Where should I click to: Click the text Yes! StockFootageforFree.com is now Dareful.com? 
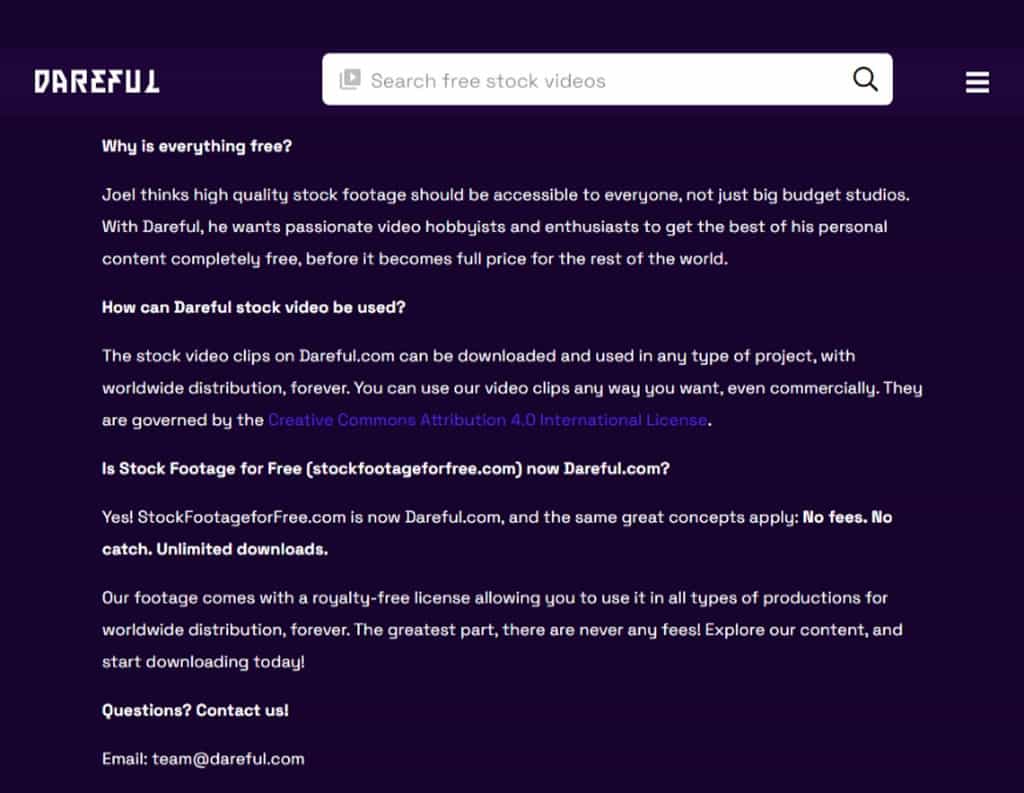click(302, 517)
